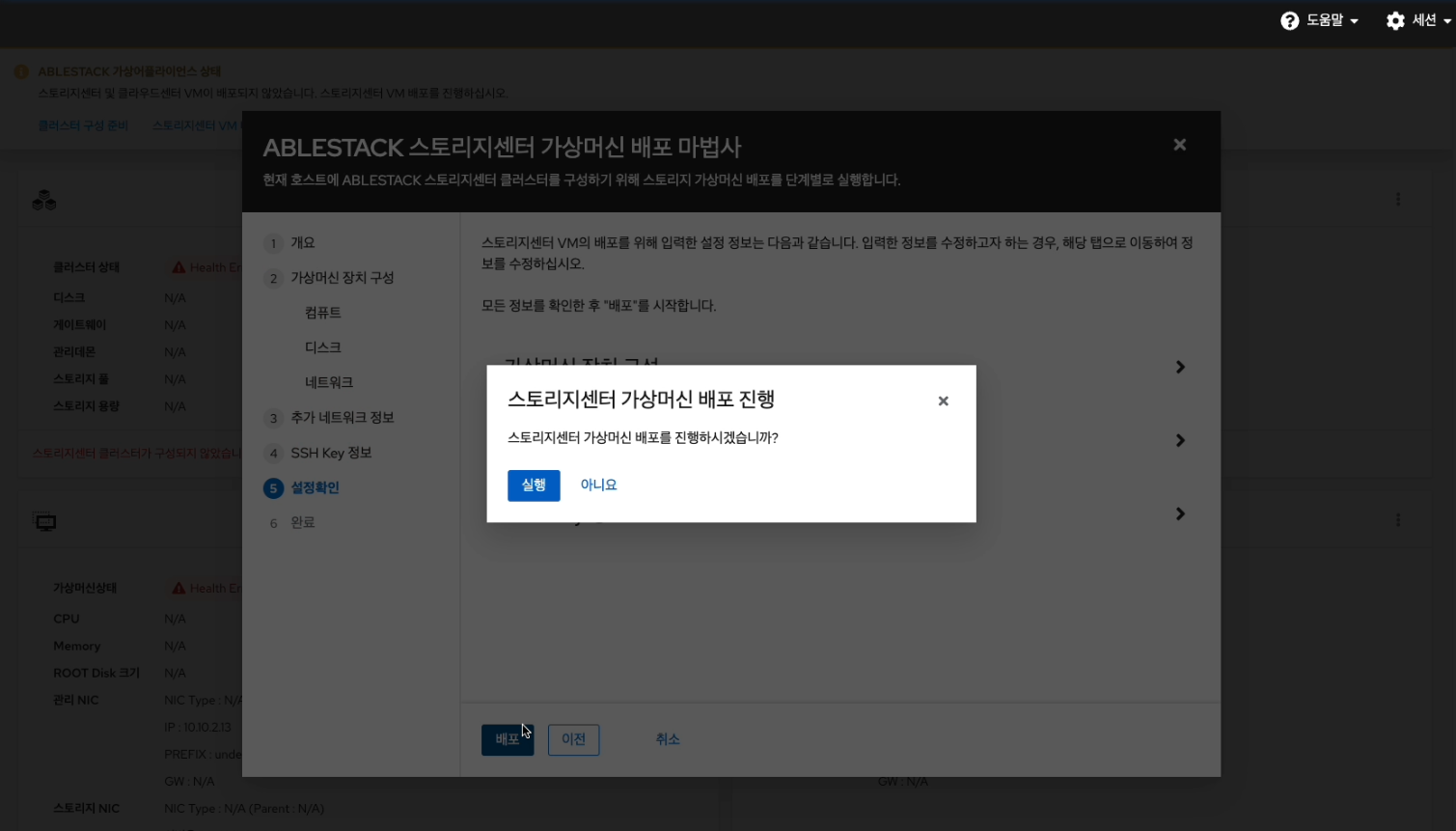Click the 스토리지 풀 label
Image resolution: width=1456 pixels, height=831 pixels.
[x=81, y=379]
